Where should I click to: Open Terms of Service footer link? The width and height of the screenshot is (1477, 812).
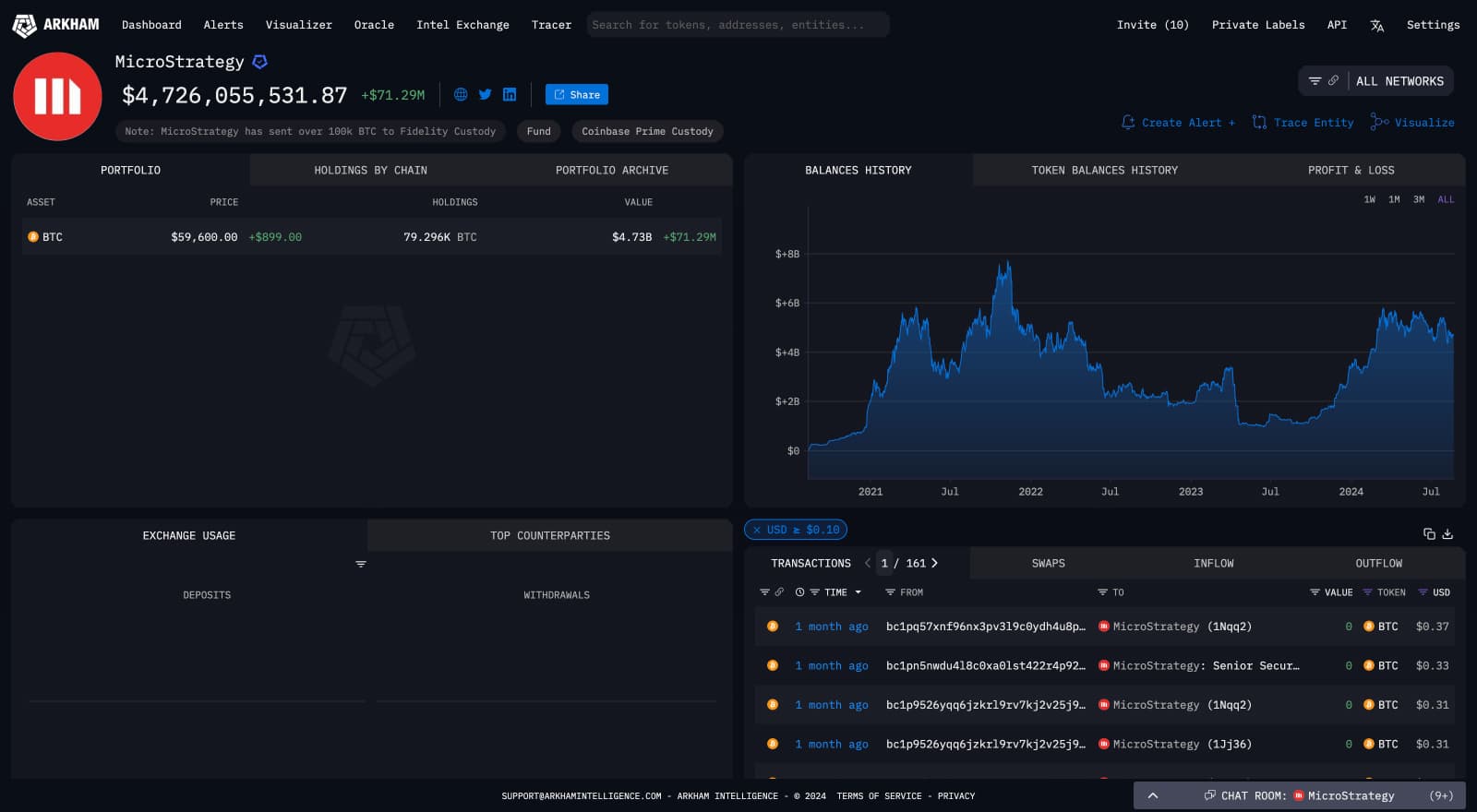click(x=879, y=796)
